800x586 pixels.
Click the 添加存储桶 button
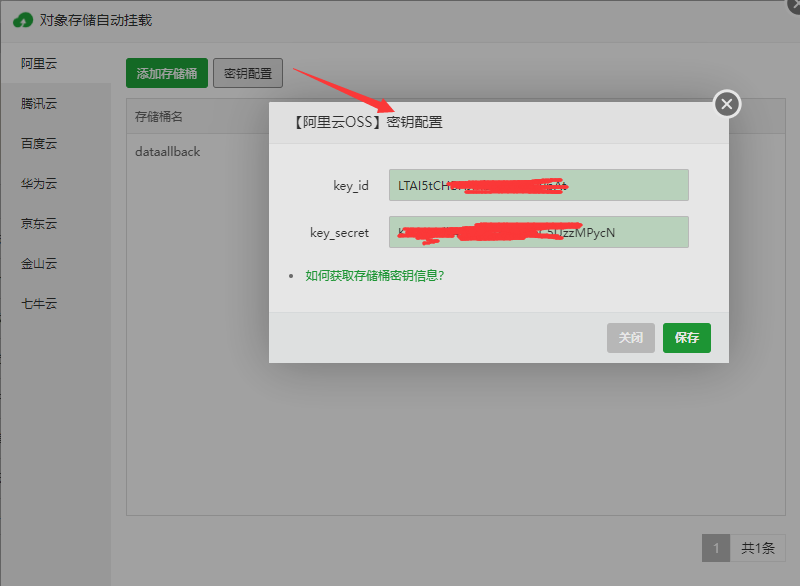167,73
